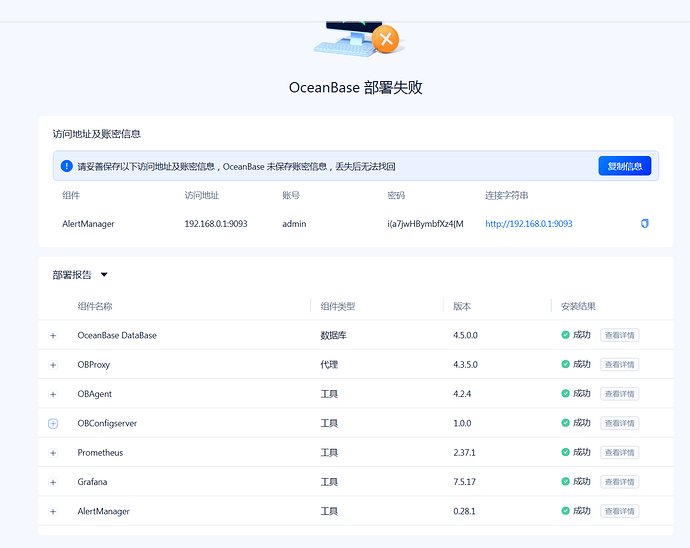Select the AlertManager password text
This screenshot has height=548, width=690.
425,224
